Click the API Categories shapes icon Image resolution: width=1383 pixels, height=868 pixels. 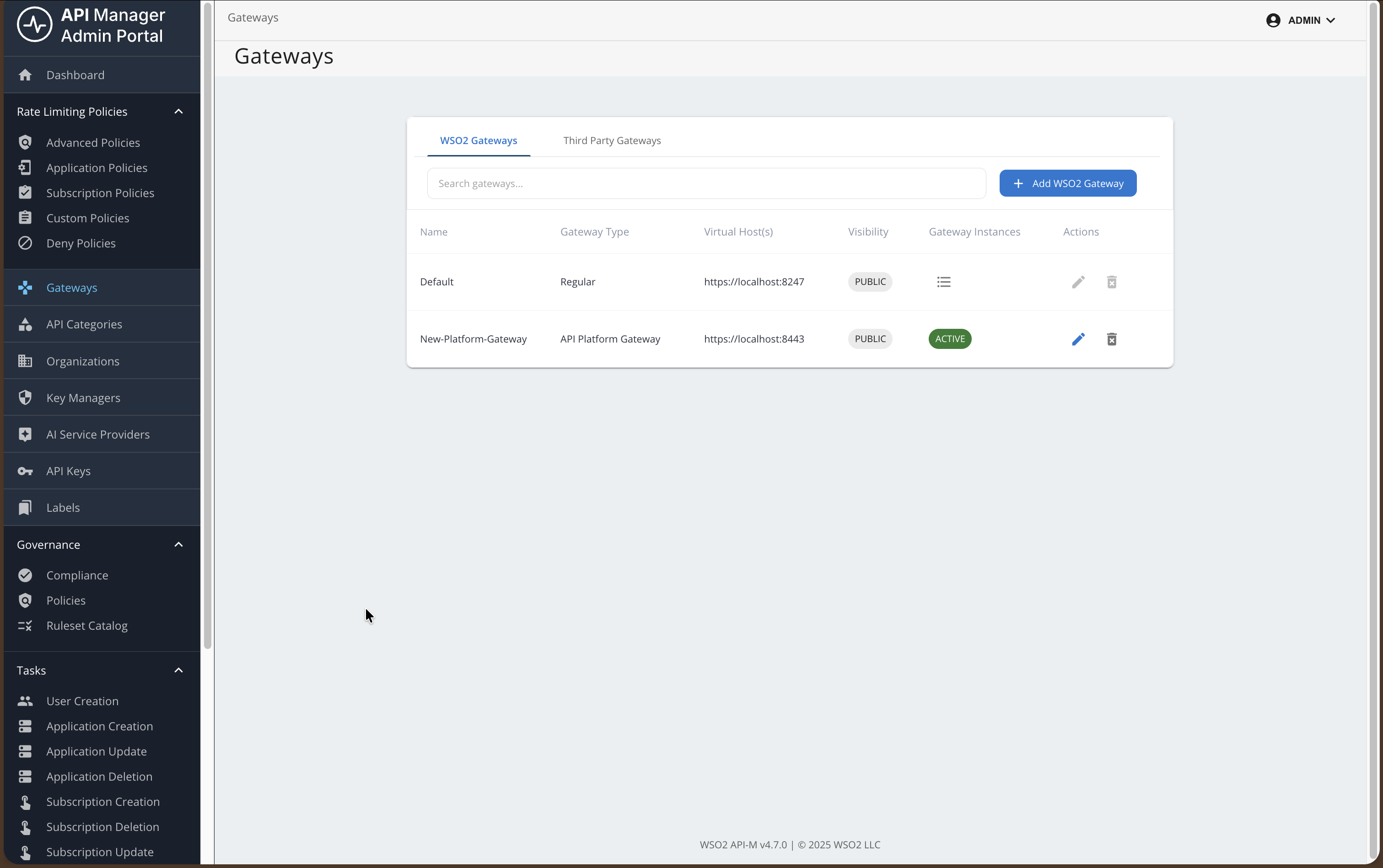pos(25,324)
